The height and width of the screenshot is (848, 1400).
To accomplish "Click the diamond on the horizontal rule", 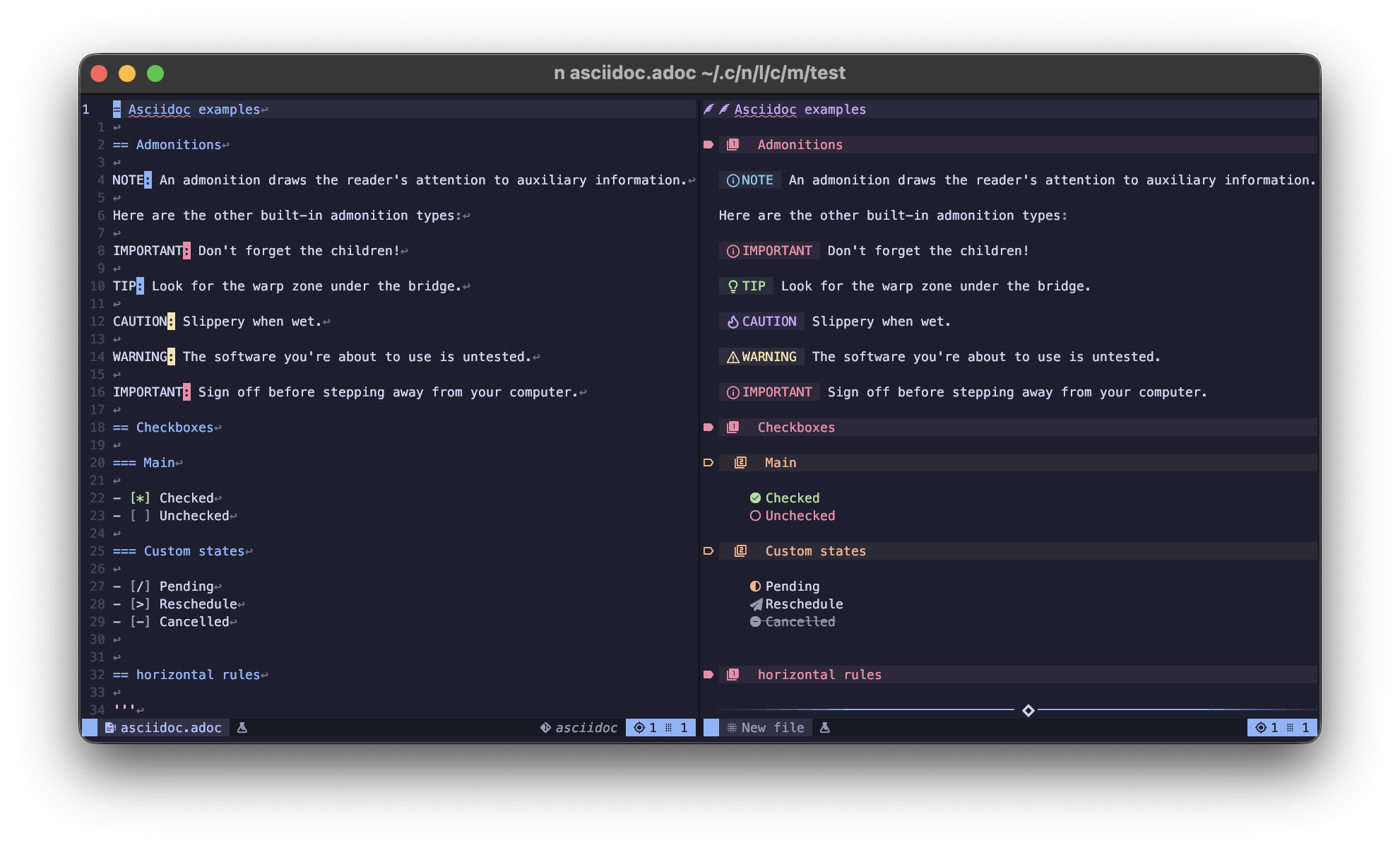I will click(x=1028, y=710).
